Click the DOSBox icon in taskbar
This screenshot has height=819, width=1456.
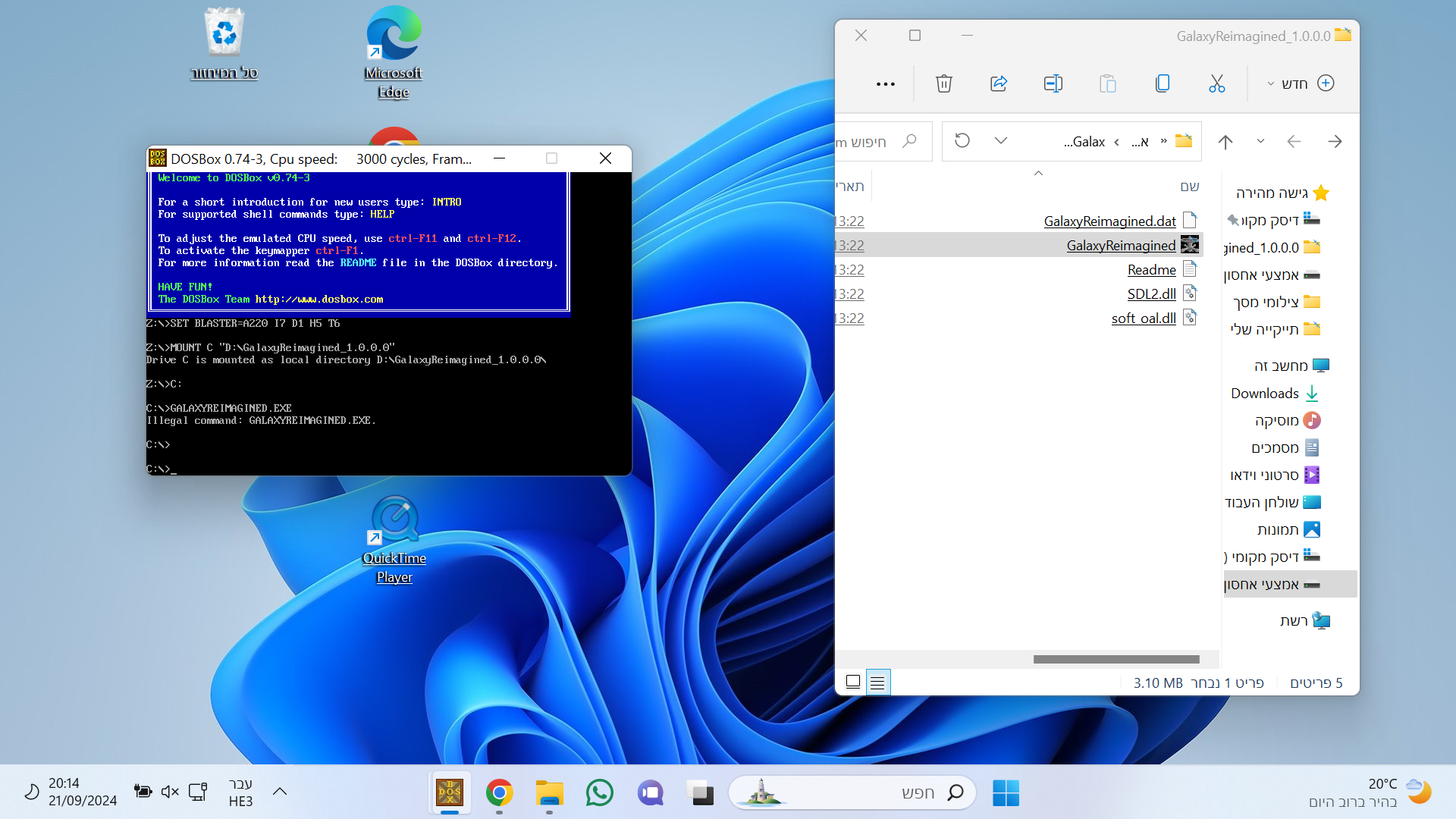[450, 793]
